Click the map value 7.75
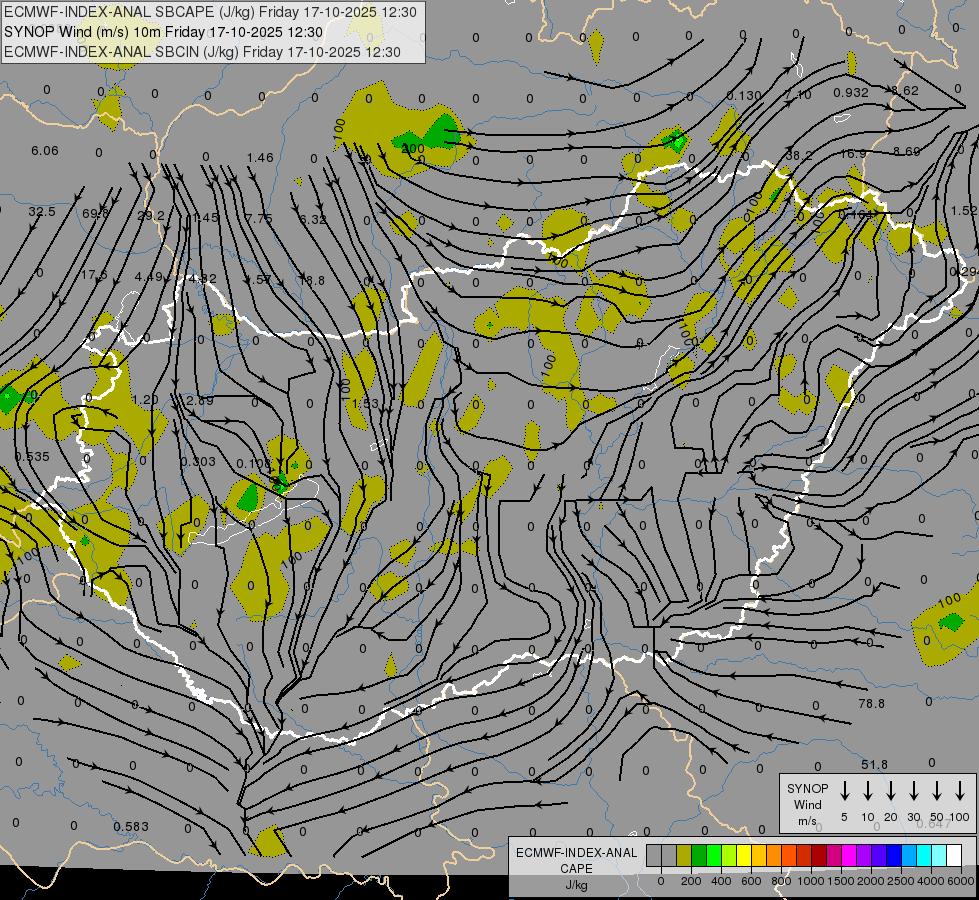This screenshot has width=979, height=900. (258, 218)
